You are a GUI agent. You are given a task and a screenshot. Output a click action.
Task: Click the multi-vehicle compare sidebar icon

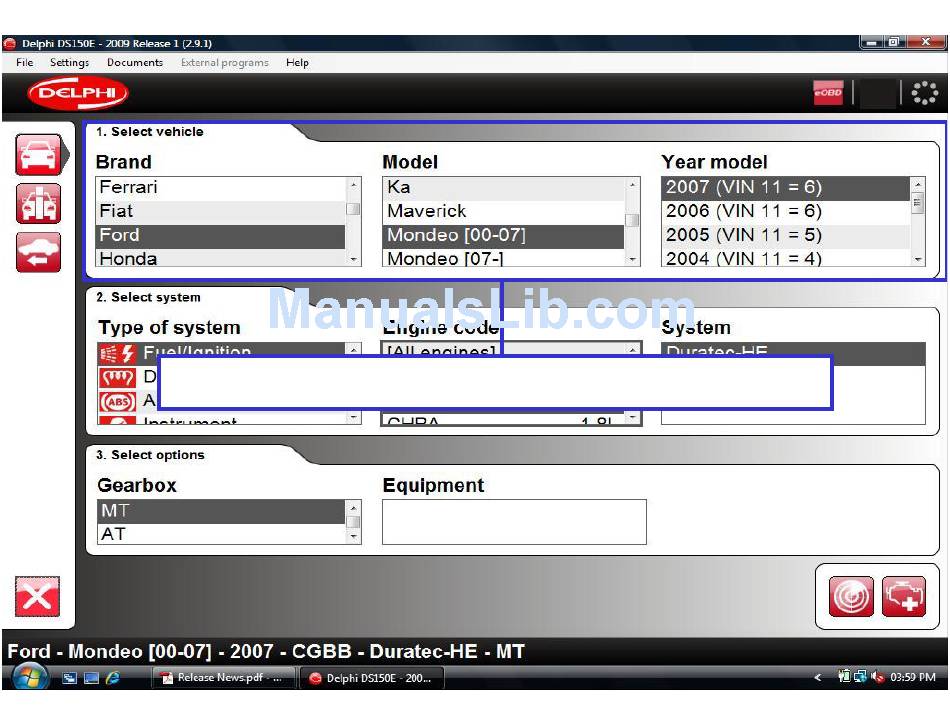(39, 204)
